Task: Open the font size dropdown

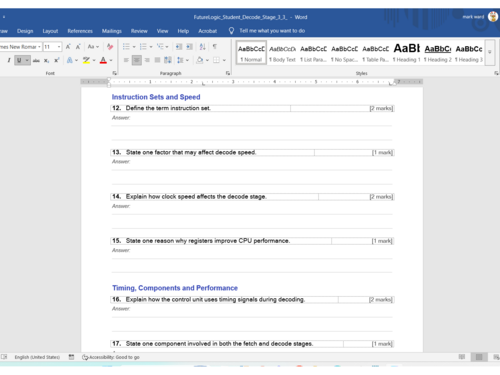Action: (x=59, y=47)
